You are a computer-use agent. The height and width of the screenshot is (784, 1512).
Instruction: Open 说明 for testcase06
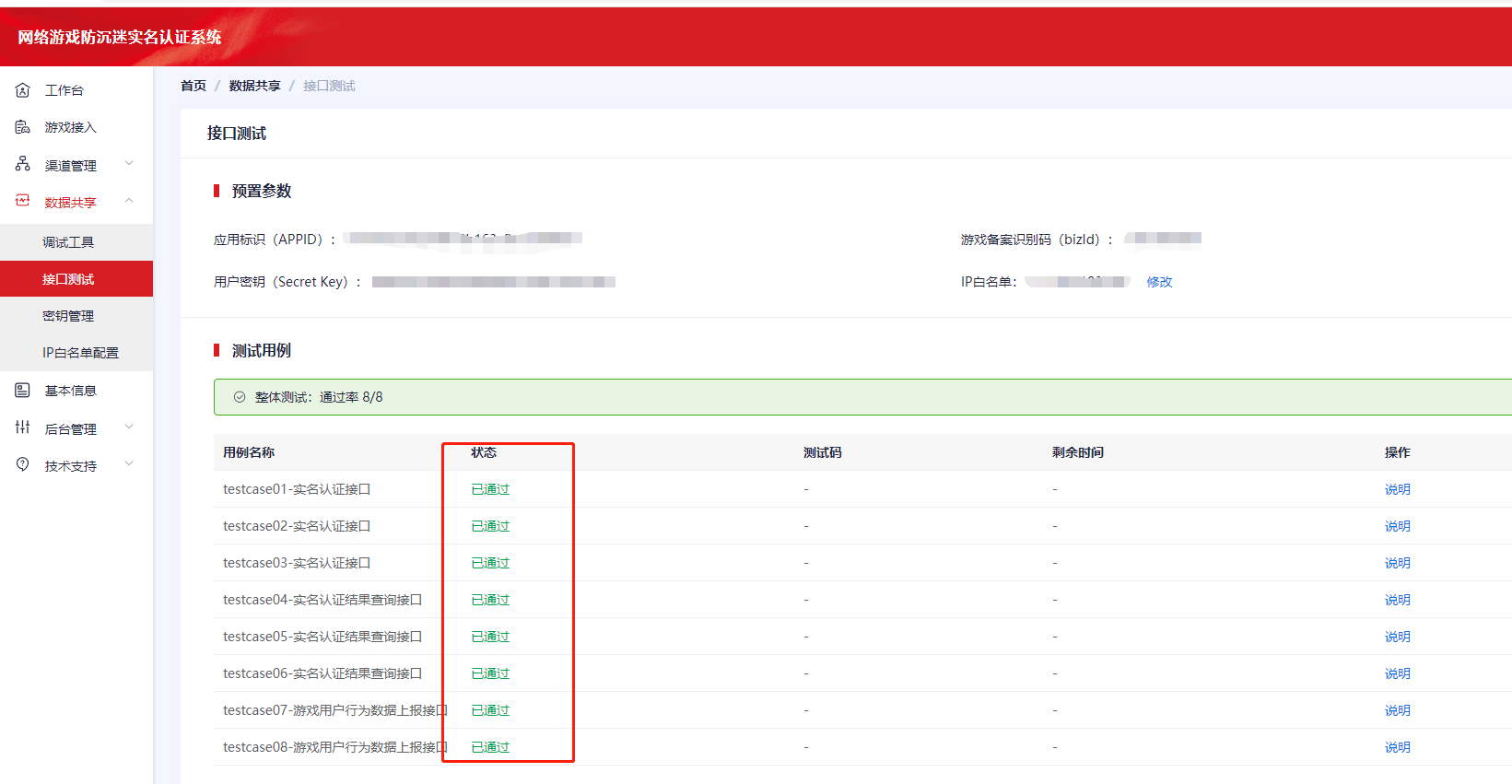pyautogui.click(x=1397, y=673)
